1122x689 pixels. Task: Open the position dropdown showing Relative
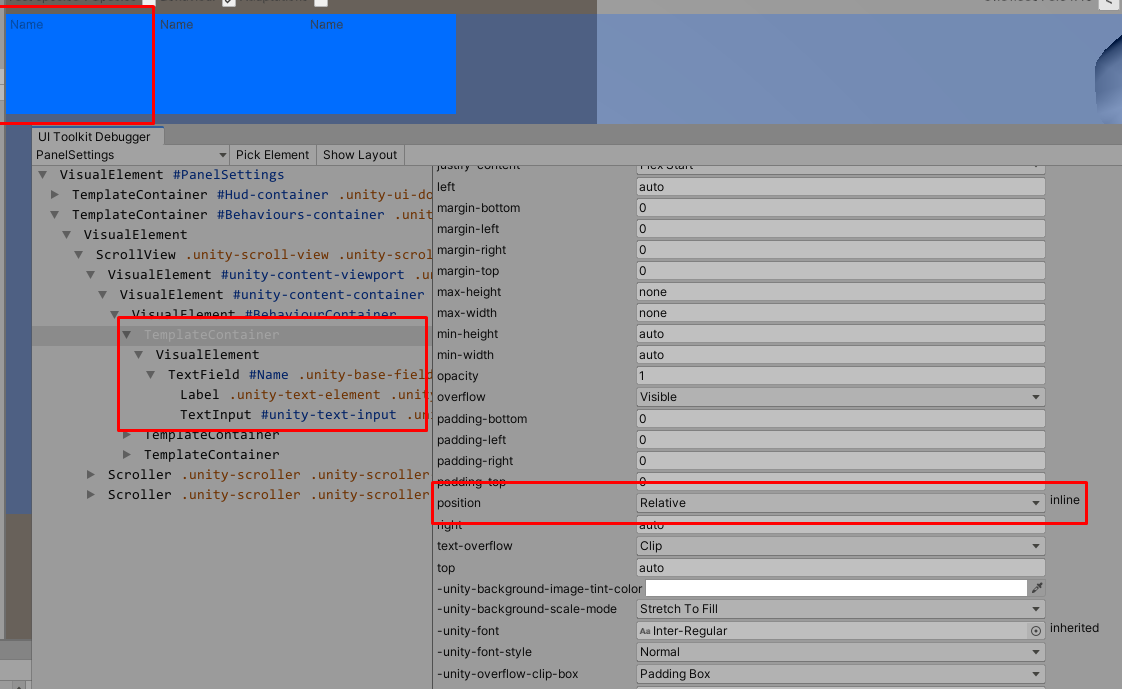pos(840,503)
